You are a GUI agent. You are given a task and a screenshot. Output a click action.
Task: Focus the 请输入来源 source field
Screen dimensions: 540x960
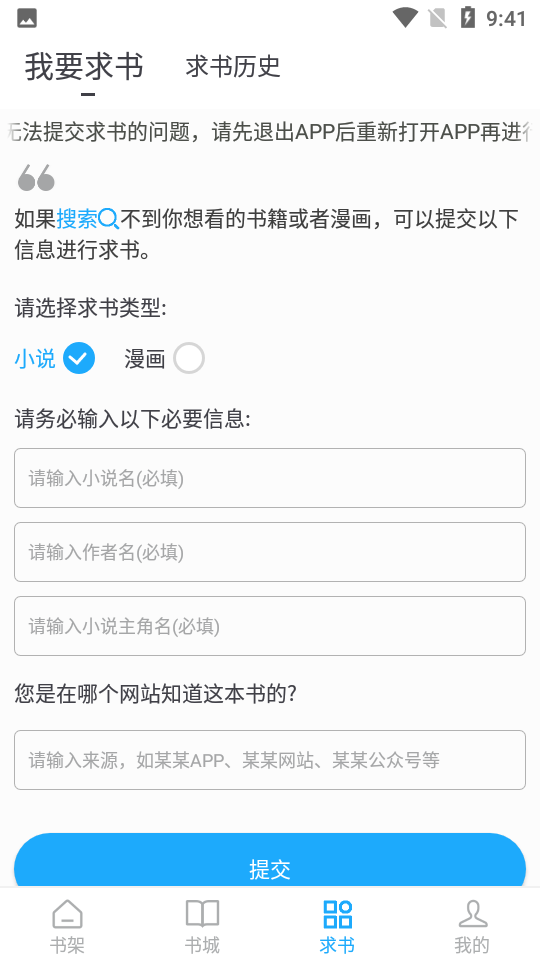[270, 760]
